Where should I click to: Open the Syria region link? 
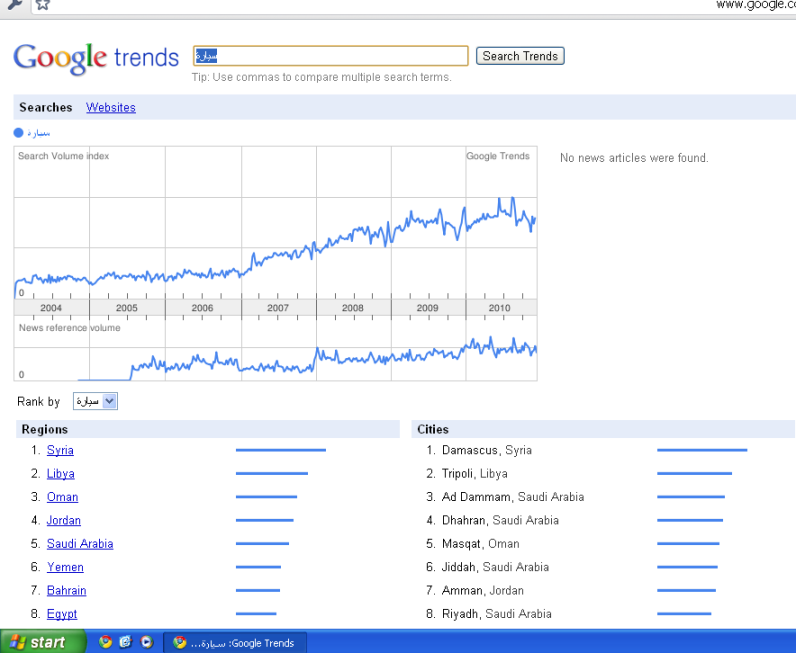click(60, 450)
